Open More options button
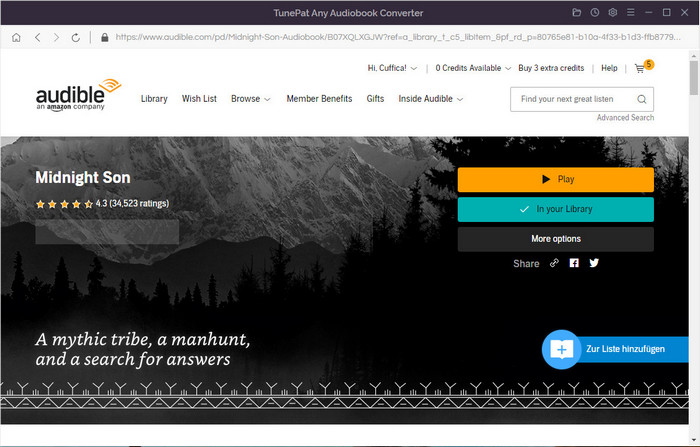700x447 pixels. 556,239
